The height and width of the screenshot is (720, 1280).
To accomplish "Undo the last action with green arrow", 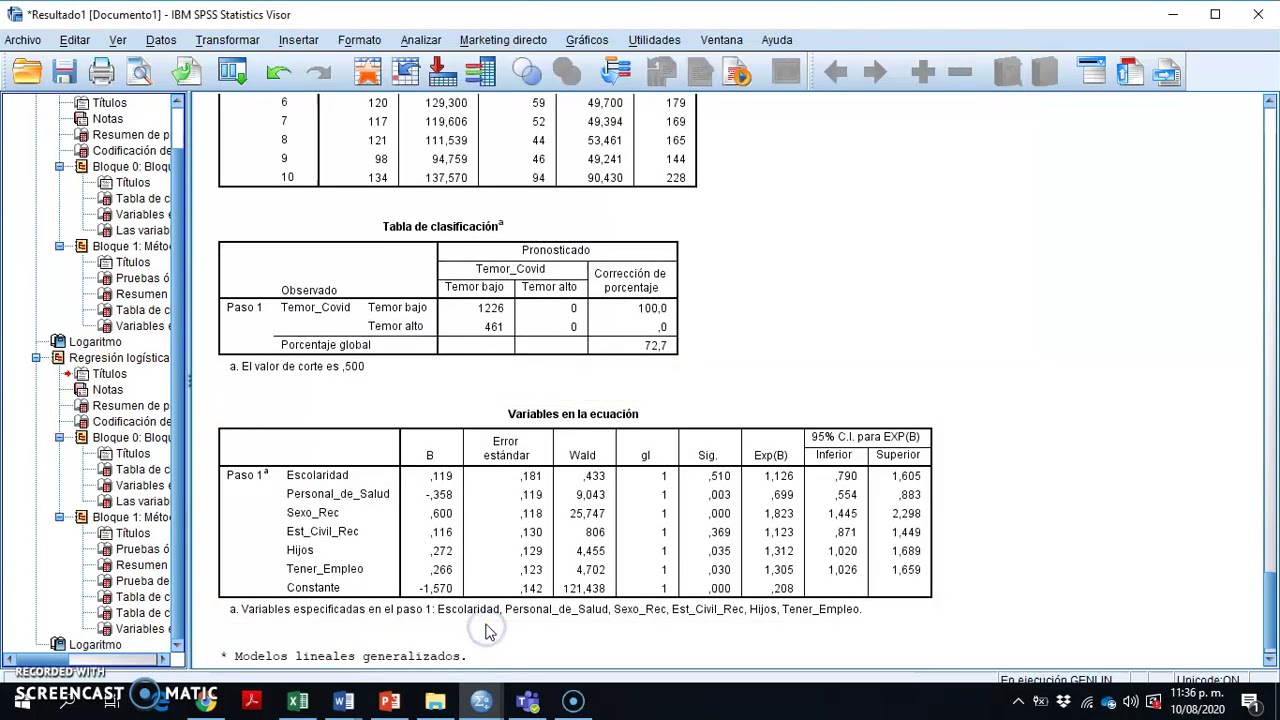I will pyautogui.click(x=279, y=72).
